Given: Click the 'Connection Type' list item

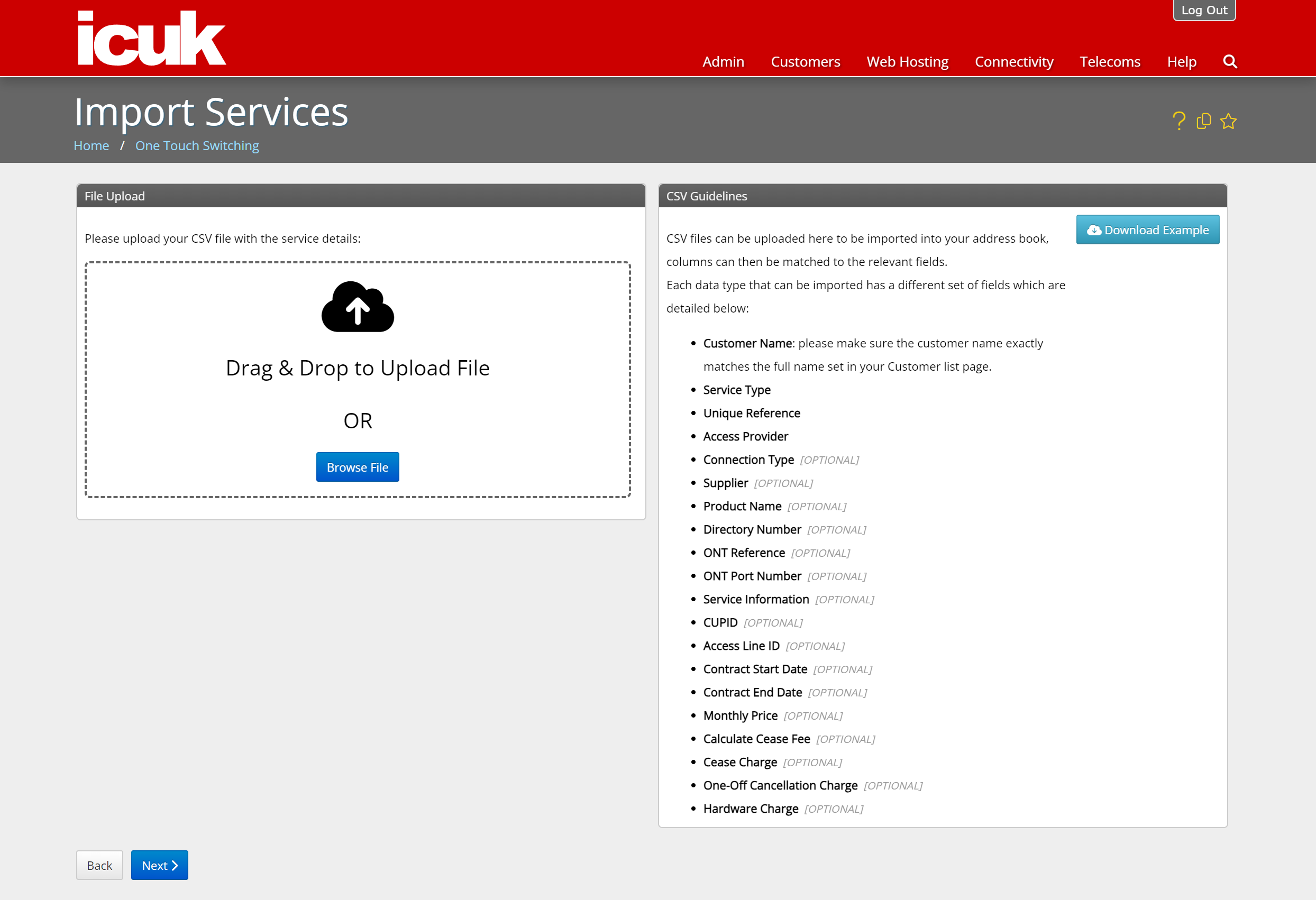Looking at the screenshot, I should pyautogui.click(x=781, y=460).
